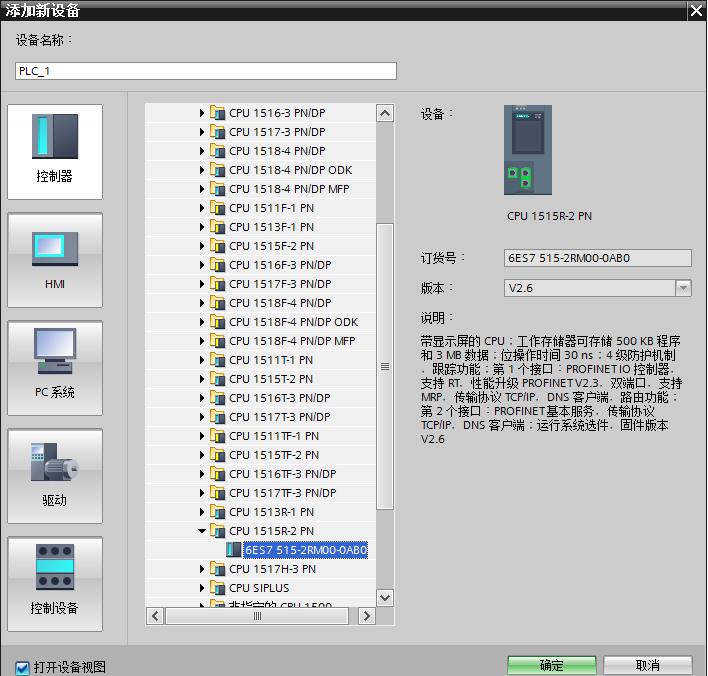
Task: Click the module icon of 6ES7 515-2RM00-0AB0
Action: tap(233, 550)
